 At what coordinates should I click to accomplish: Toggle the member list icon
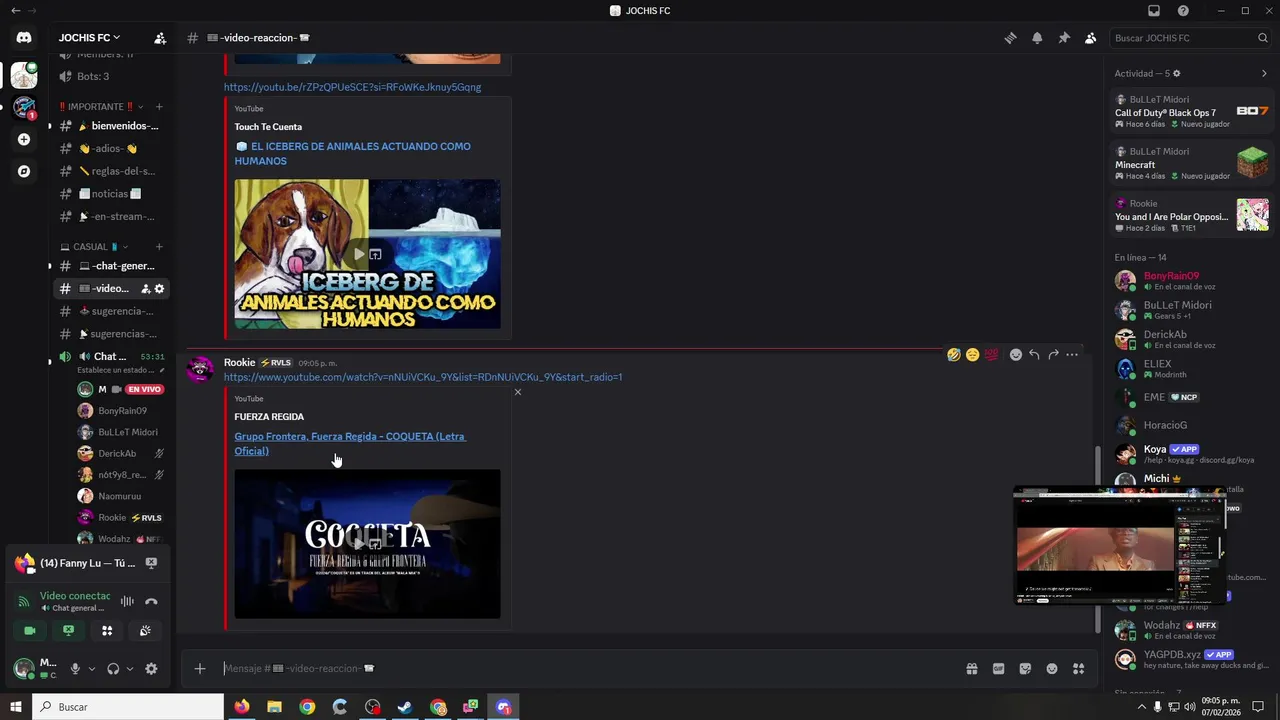tap(1091, 38)
